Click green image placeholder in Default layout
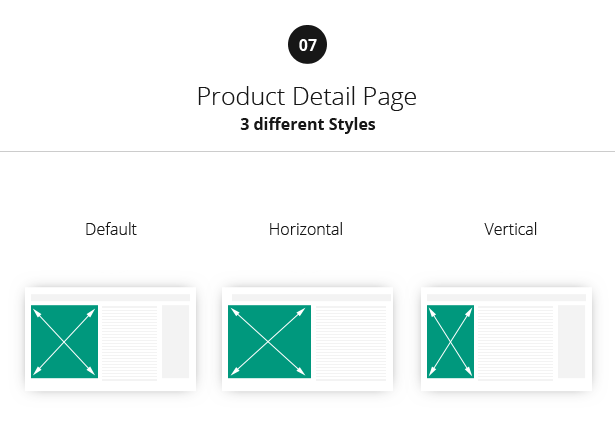This screenshot has width=616, height=438. click(x=65, y=342)
